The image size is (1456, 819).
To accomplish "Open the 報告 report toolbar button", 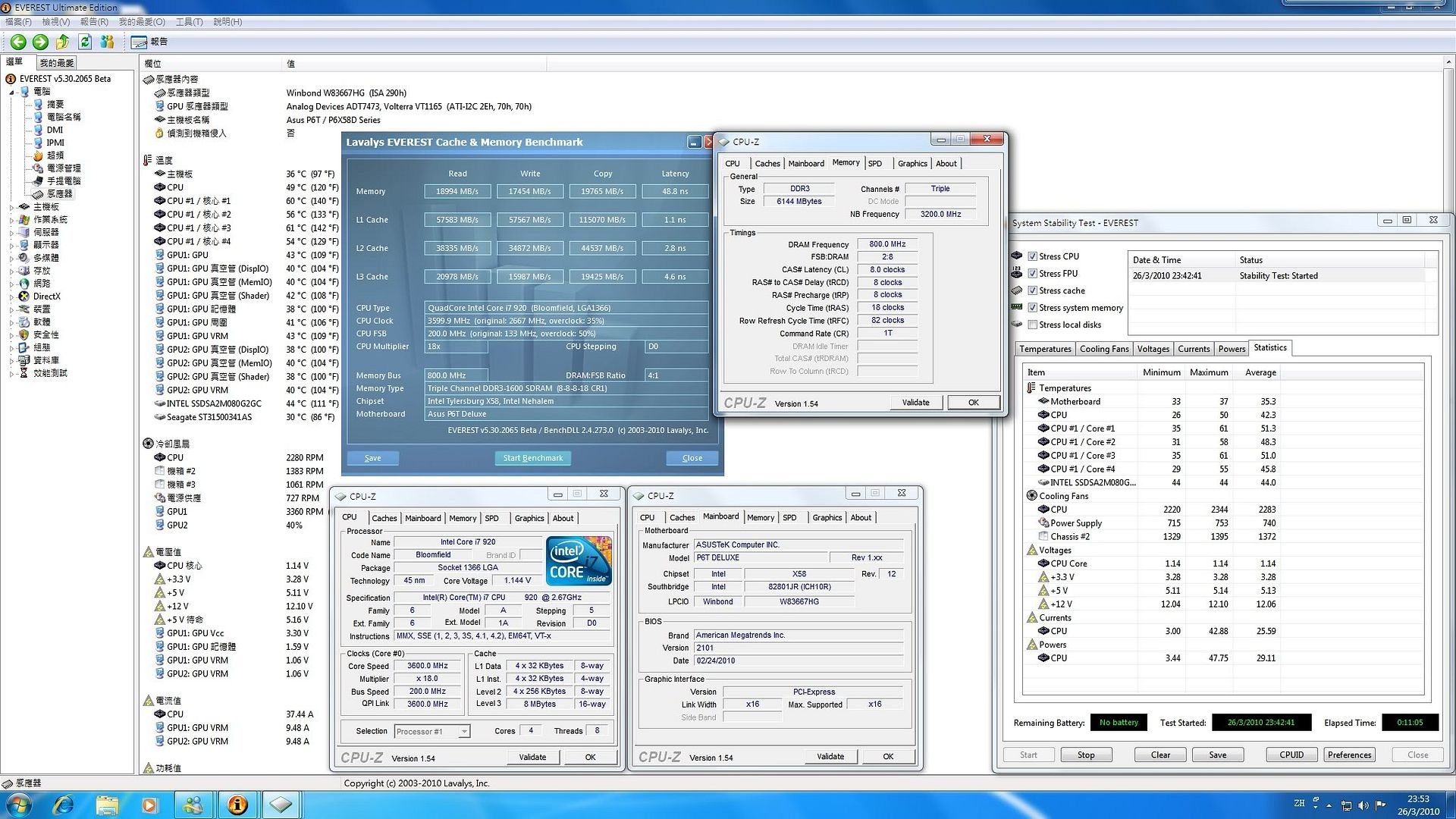I will 149,42.
